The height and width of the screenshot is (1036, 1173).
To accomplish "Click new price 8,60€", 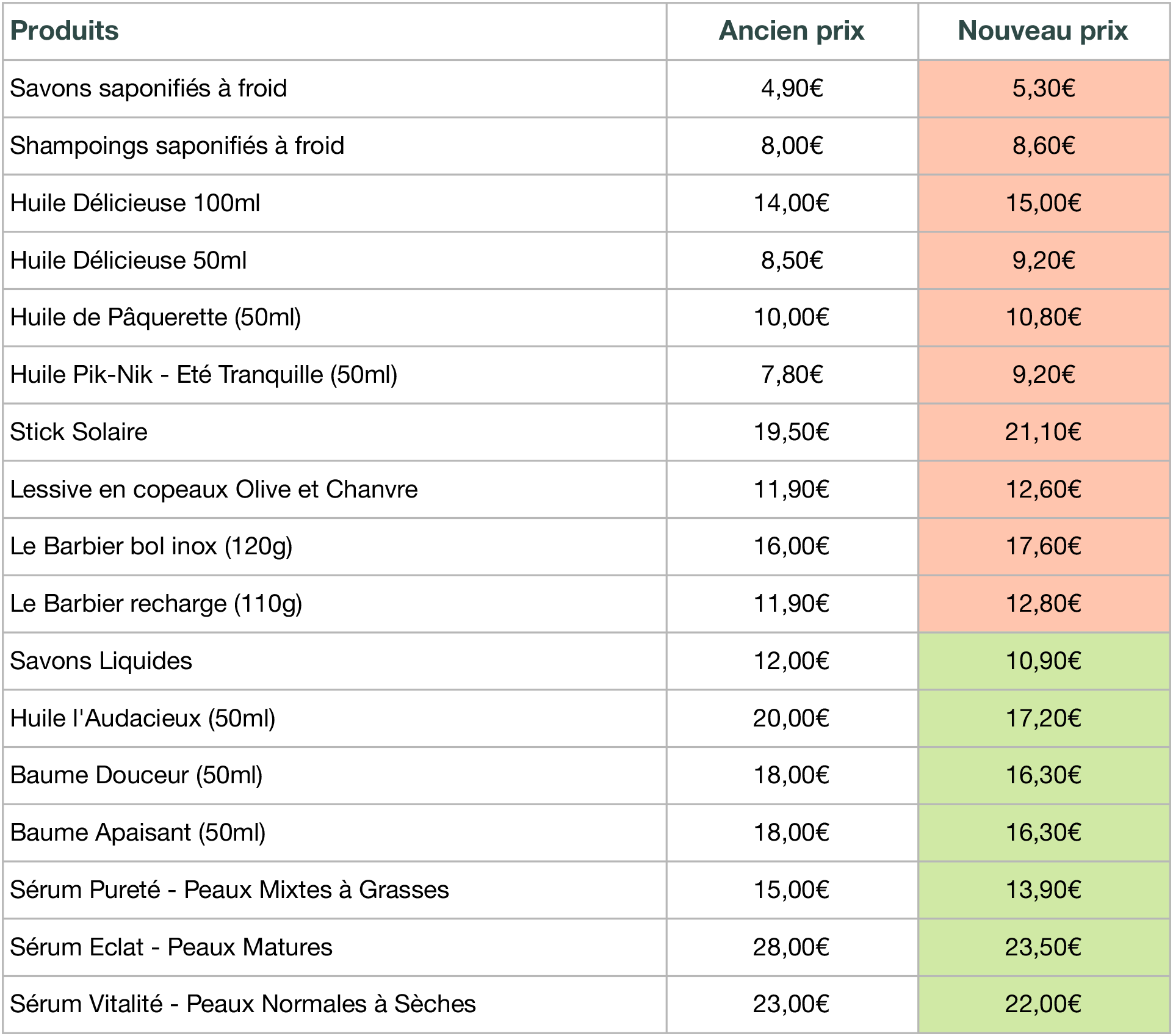I will tap(1044, 146).
